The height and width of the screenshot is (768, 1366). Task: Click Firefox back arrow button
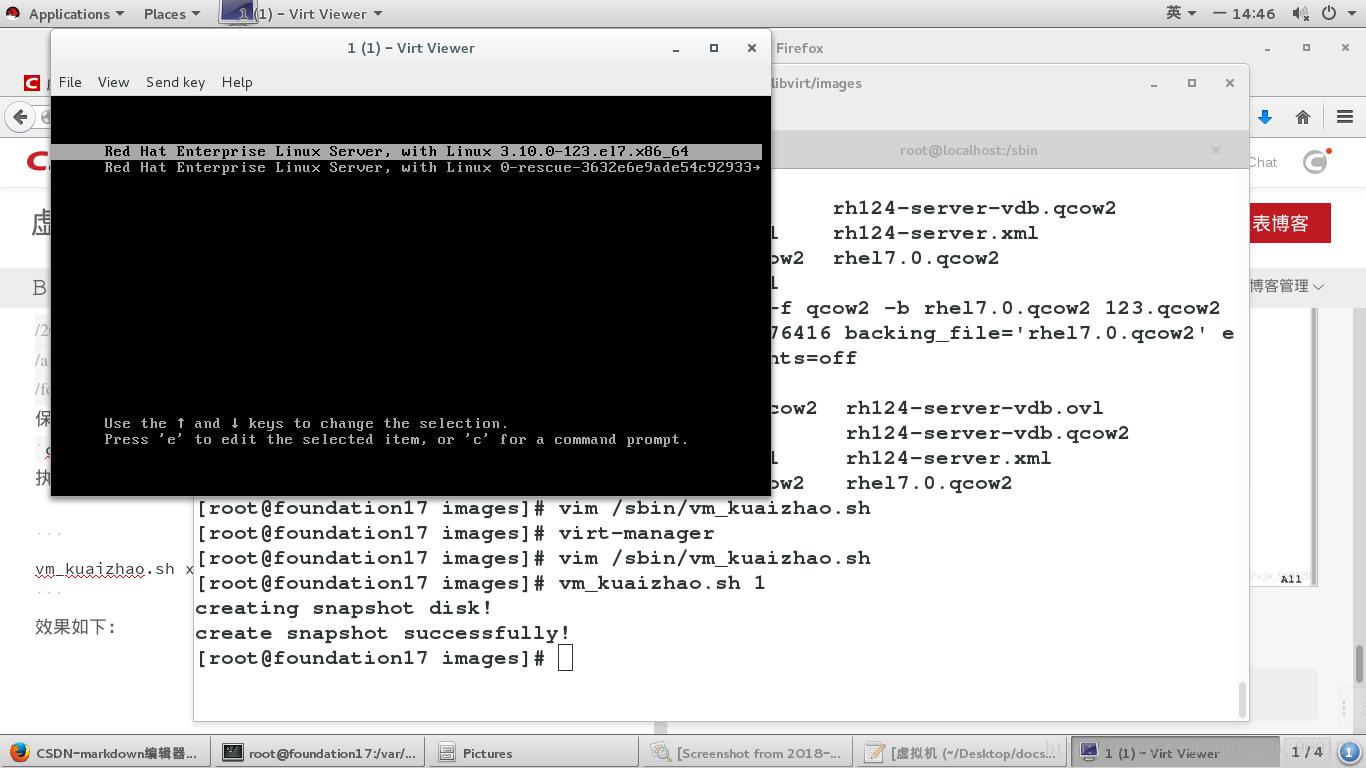click(x=19, y=117)
